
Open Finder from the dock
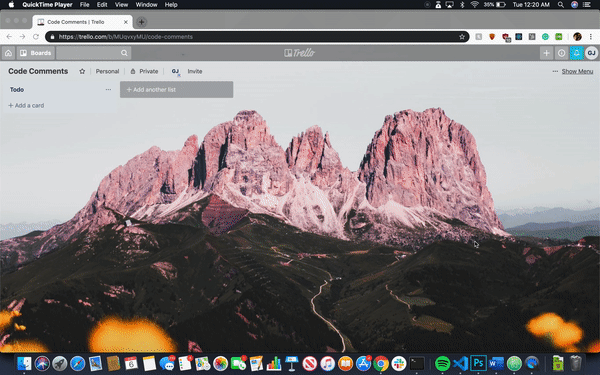(24, 364)
